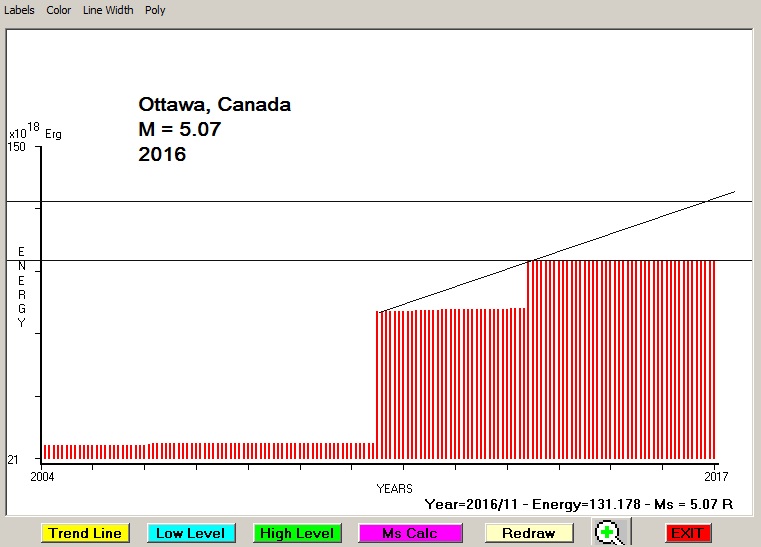Click the Year/Energy/Ms status readout text
This screenshot has width=761, height=547.
pyautogui.click(x=578, y=504)
